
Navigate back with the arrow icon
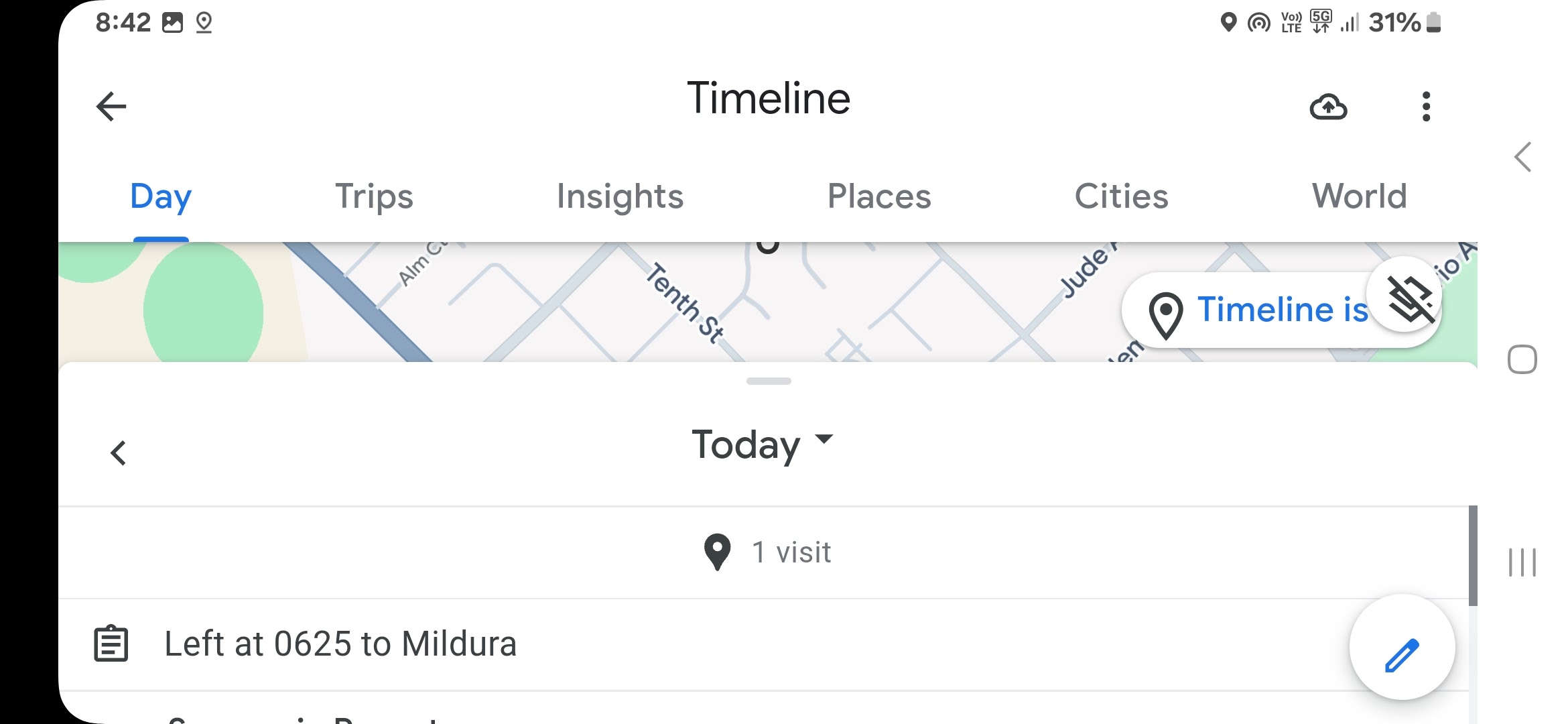[x=111, y=105]
